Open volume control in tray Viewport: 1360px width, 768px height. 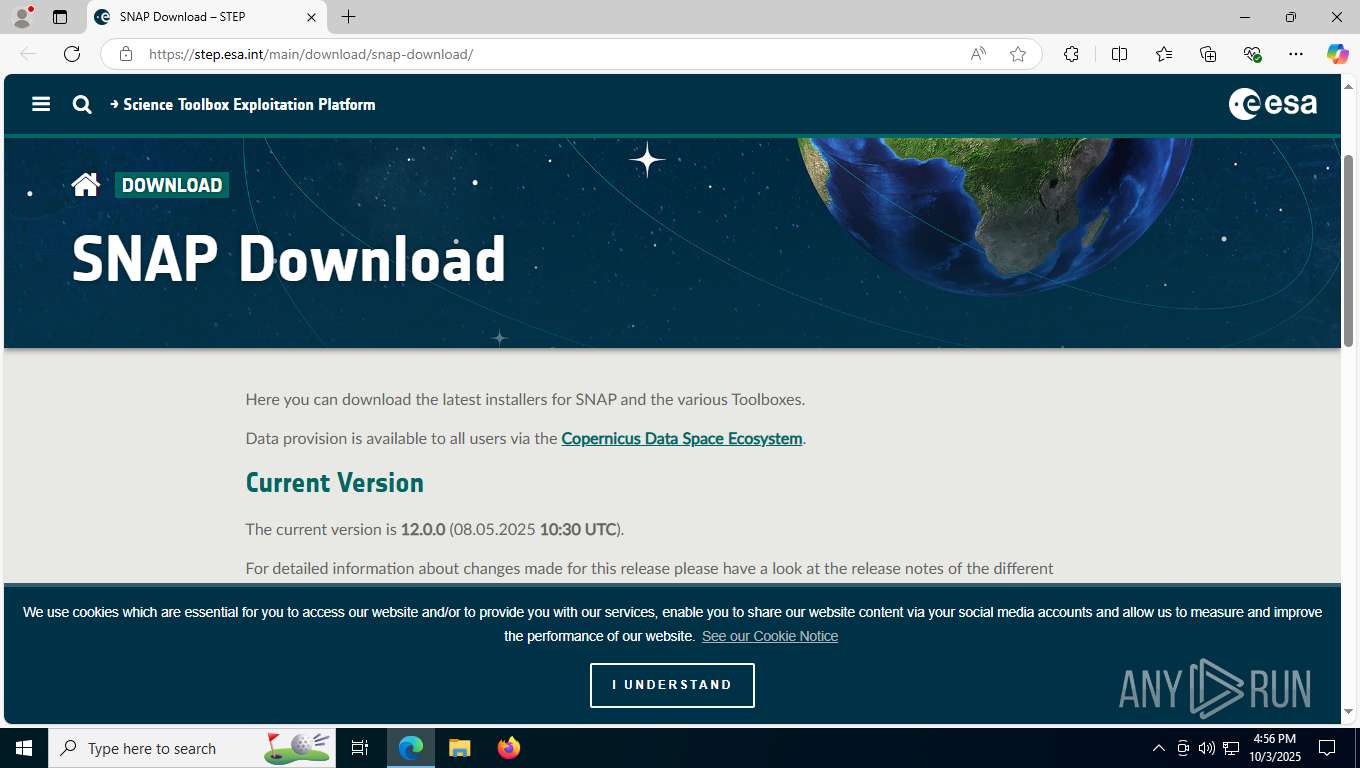click(x=1207, y=748)
